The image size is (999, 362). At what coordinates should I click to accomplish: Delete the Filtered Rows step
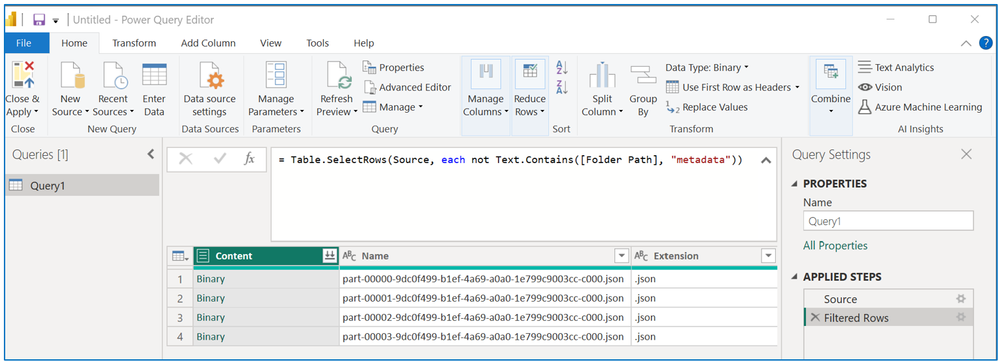tap(815, 317)
